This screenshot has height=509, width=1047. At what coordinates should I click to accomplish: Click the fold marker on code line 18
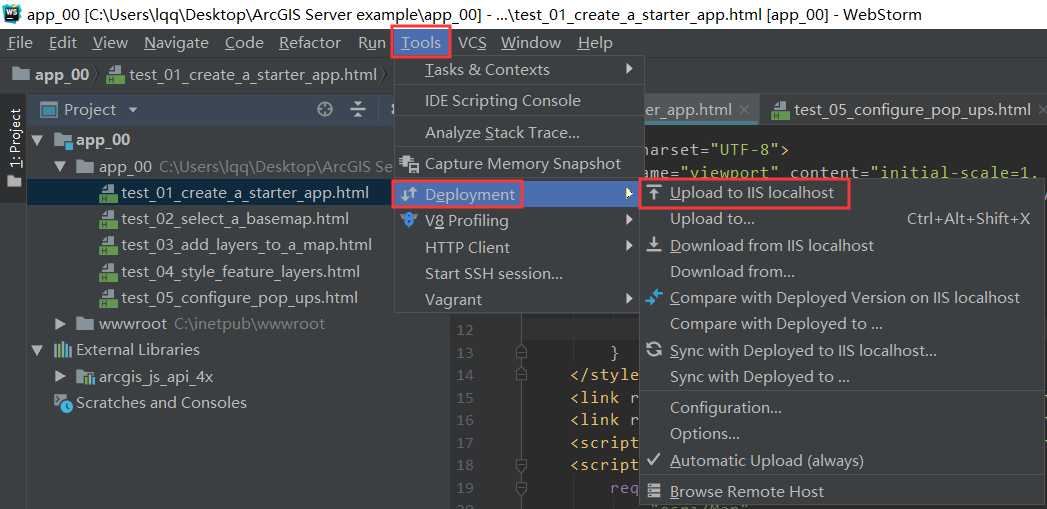click(x=521, y=465)
